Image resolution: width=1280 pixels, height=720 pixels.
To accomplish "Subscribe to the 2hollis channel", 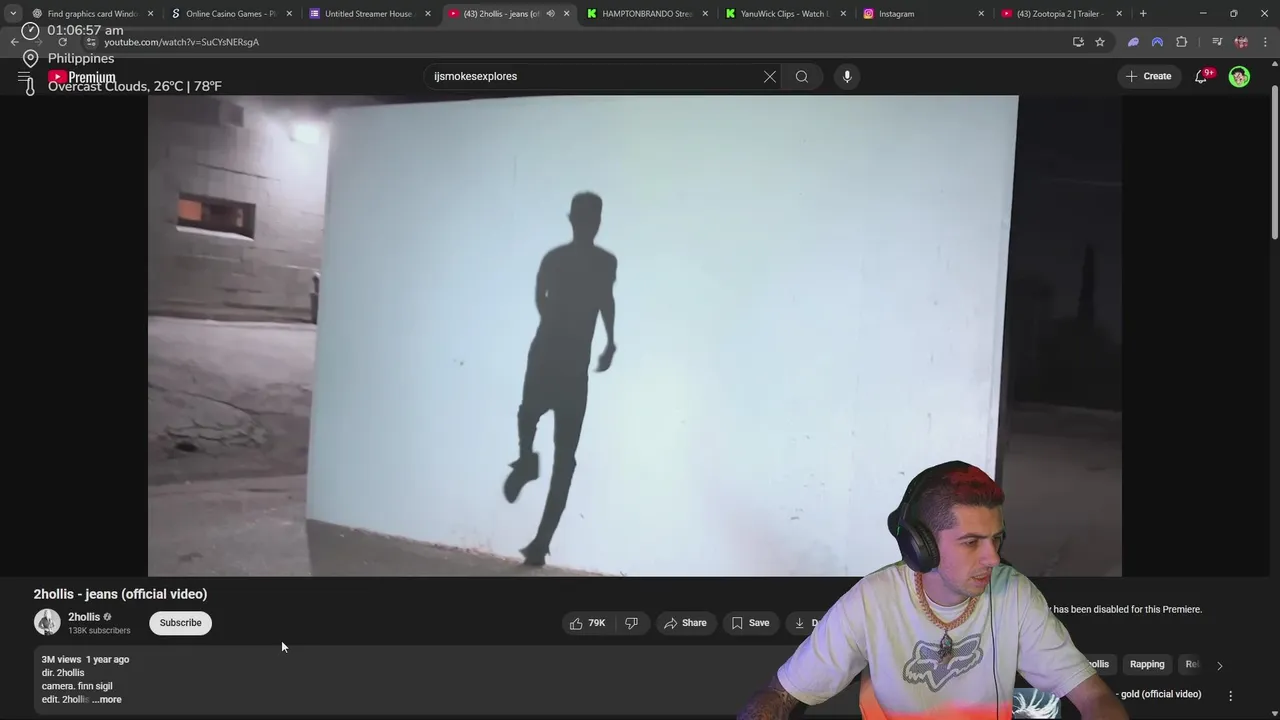I will pos(181,623).
